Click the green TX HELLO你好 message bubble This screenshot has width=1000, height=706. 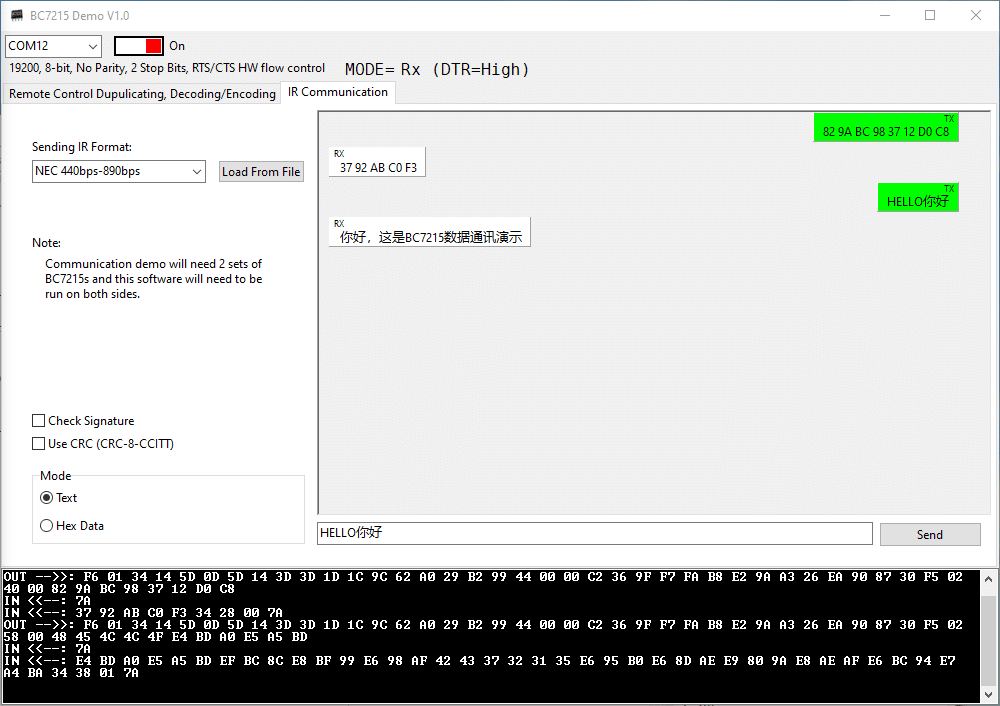pyautogui.click(x=918, y=198)
